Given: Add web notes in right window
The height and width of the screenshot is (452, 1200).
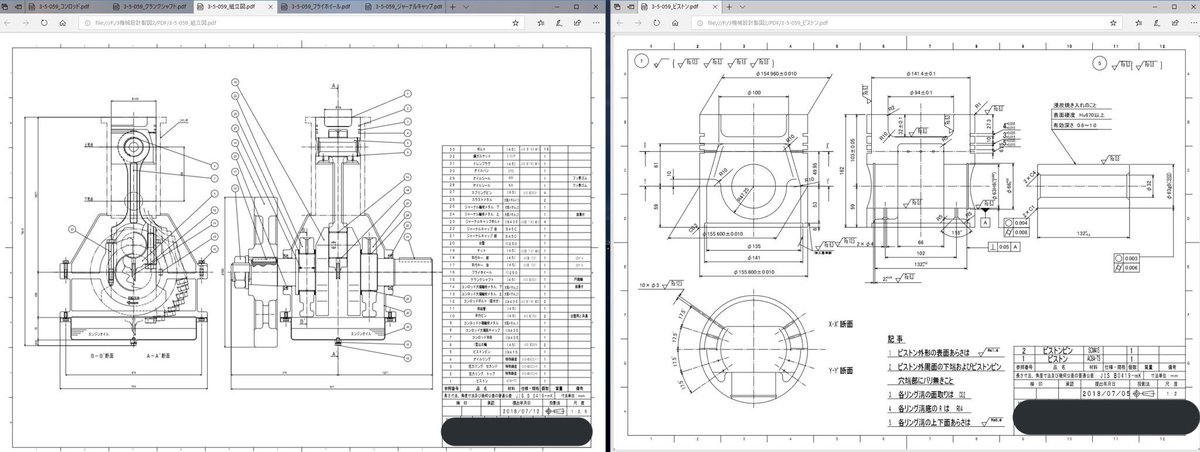Looking at the screenshot, I should 1156,22.
